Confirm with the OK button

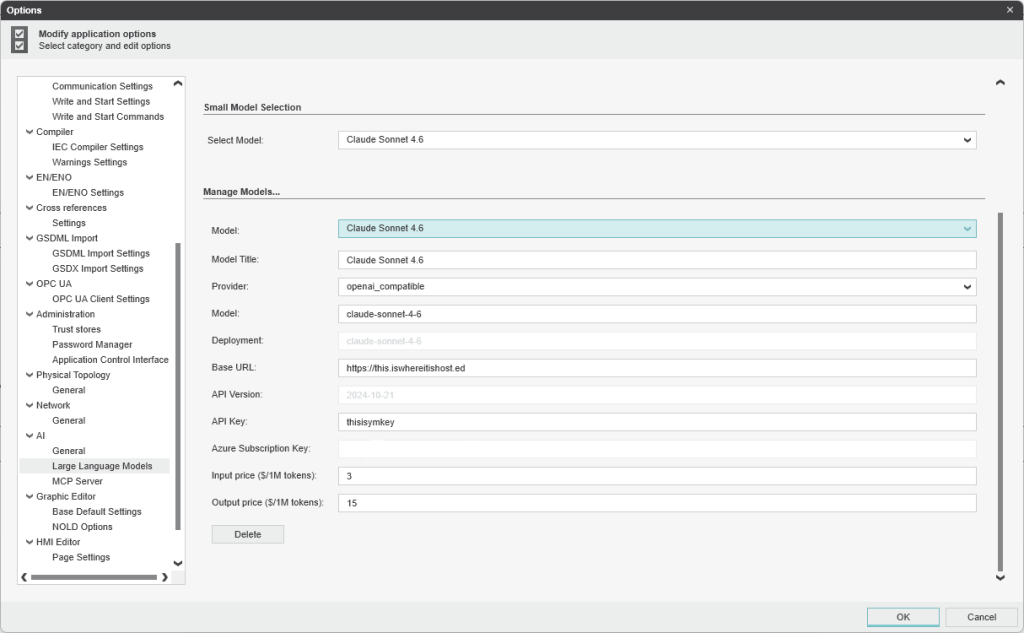click(x=903, y=617)
